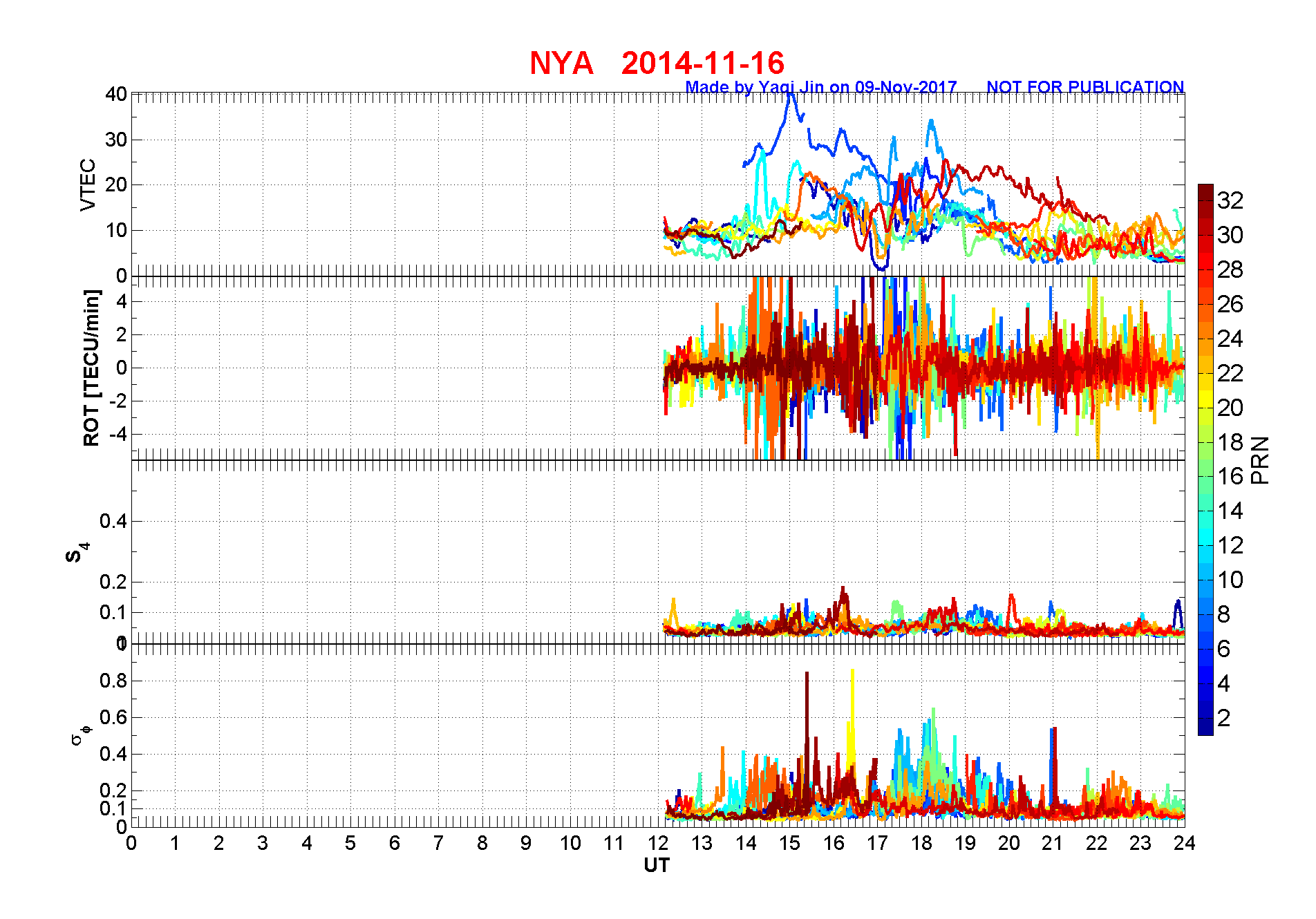Screen dimensions: 1316x919
Task: Click the colorbar label 26
Action: 1230,304
